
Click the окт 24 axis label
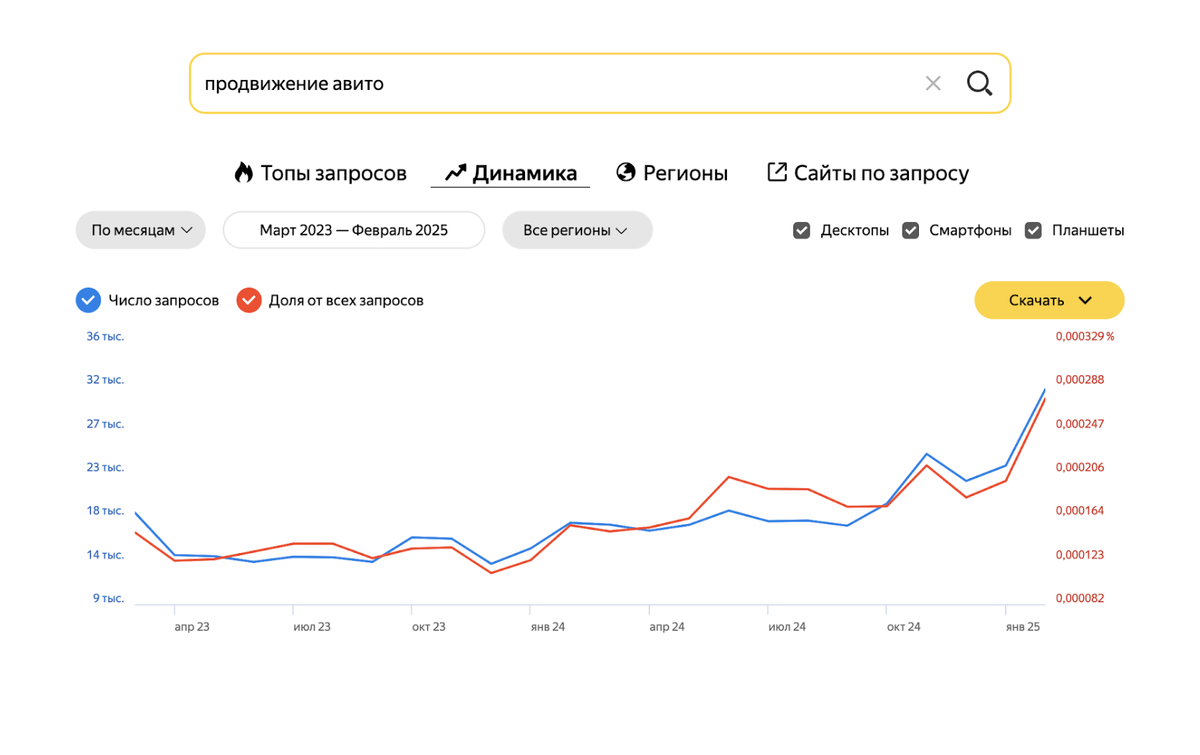pyautogui.click(x=903, y=627)
